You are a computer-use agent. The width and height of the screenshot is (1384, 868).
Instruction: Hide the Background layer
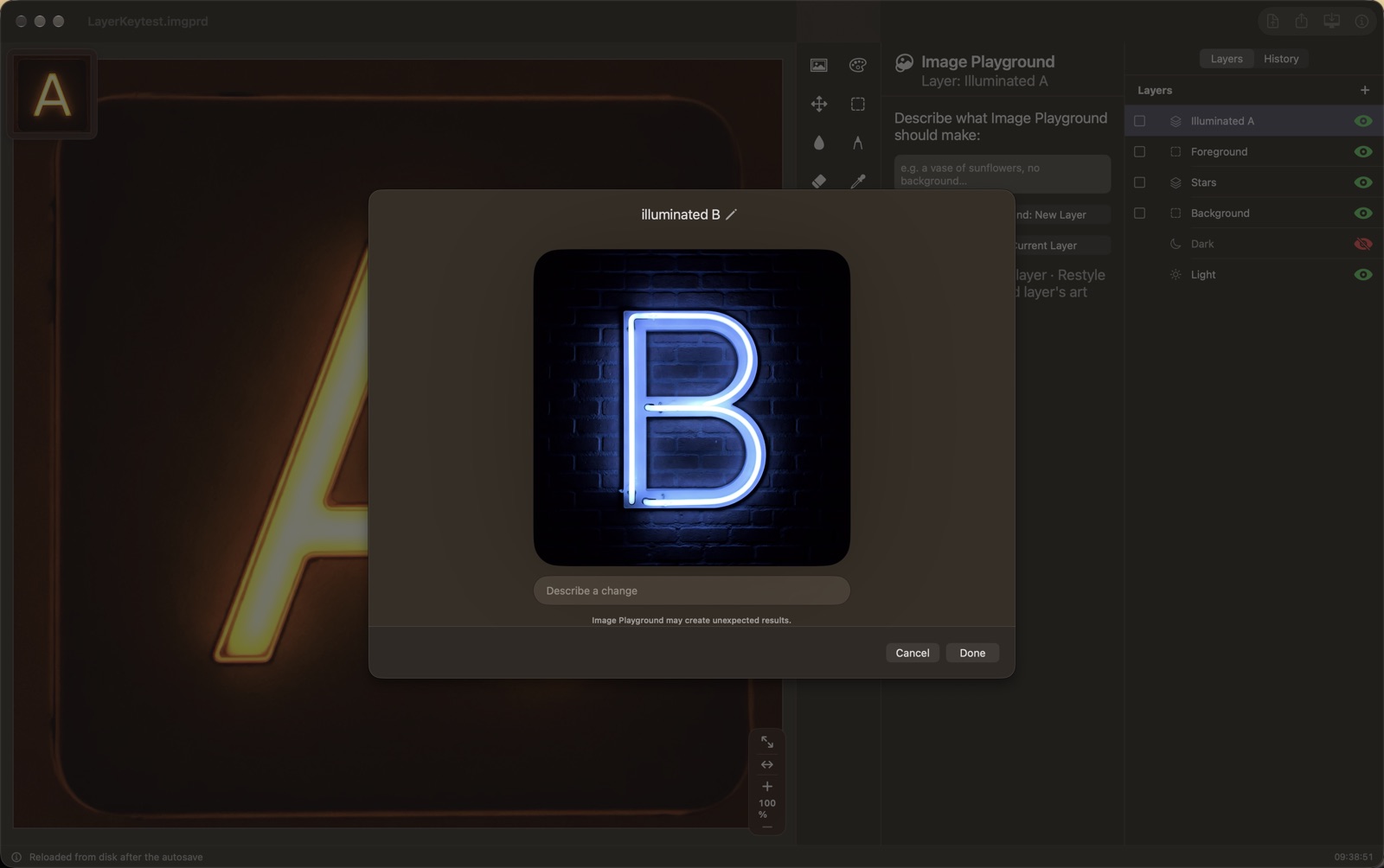[1363, 213]
